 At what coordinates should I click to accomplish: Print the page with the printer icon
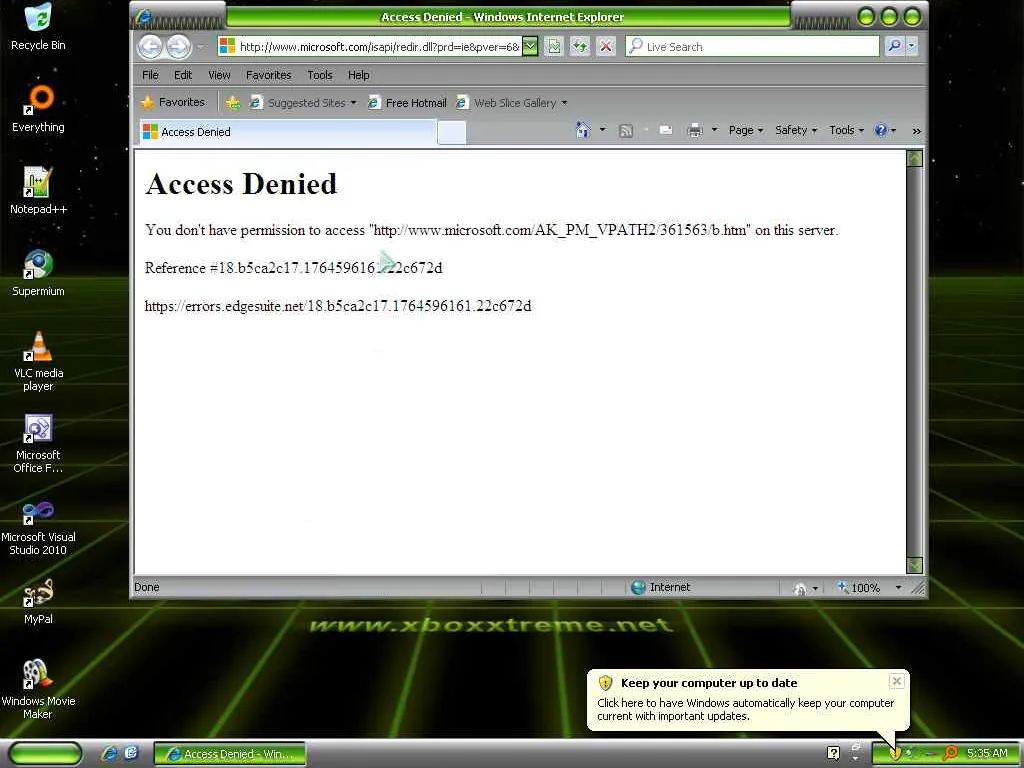click(695, 131)
